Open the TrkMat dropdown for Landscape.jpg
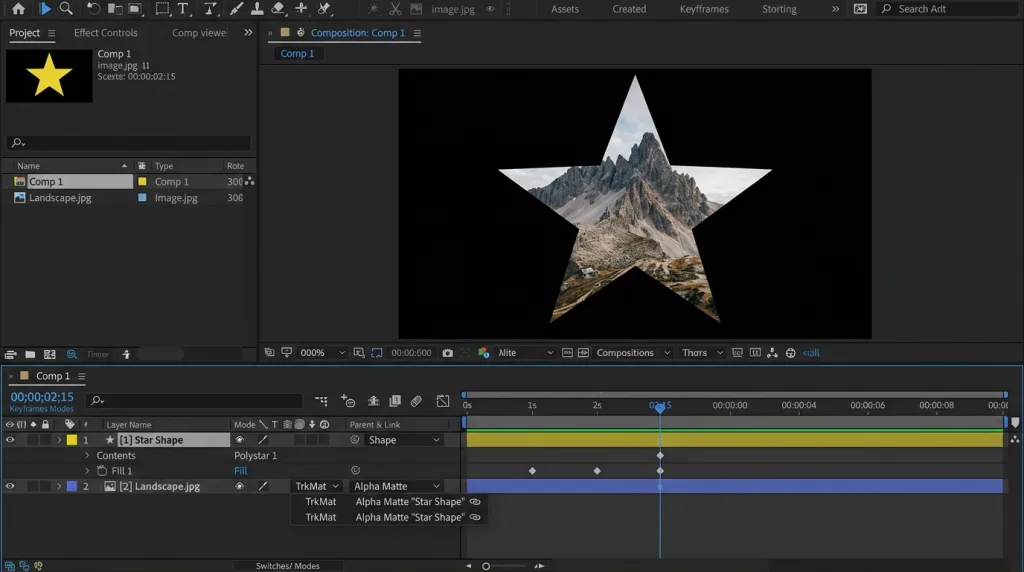 [x=316, y=486]
